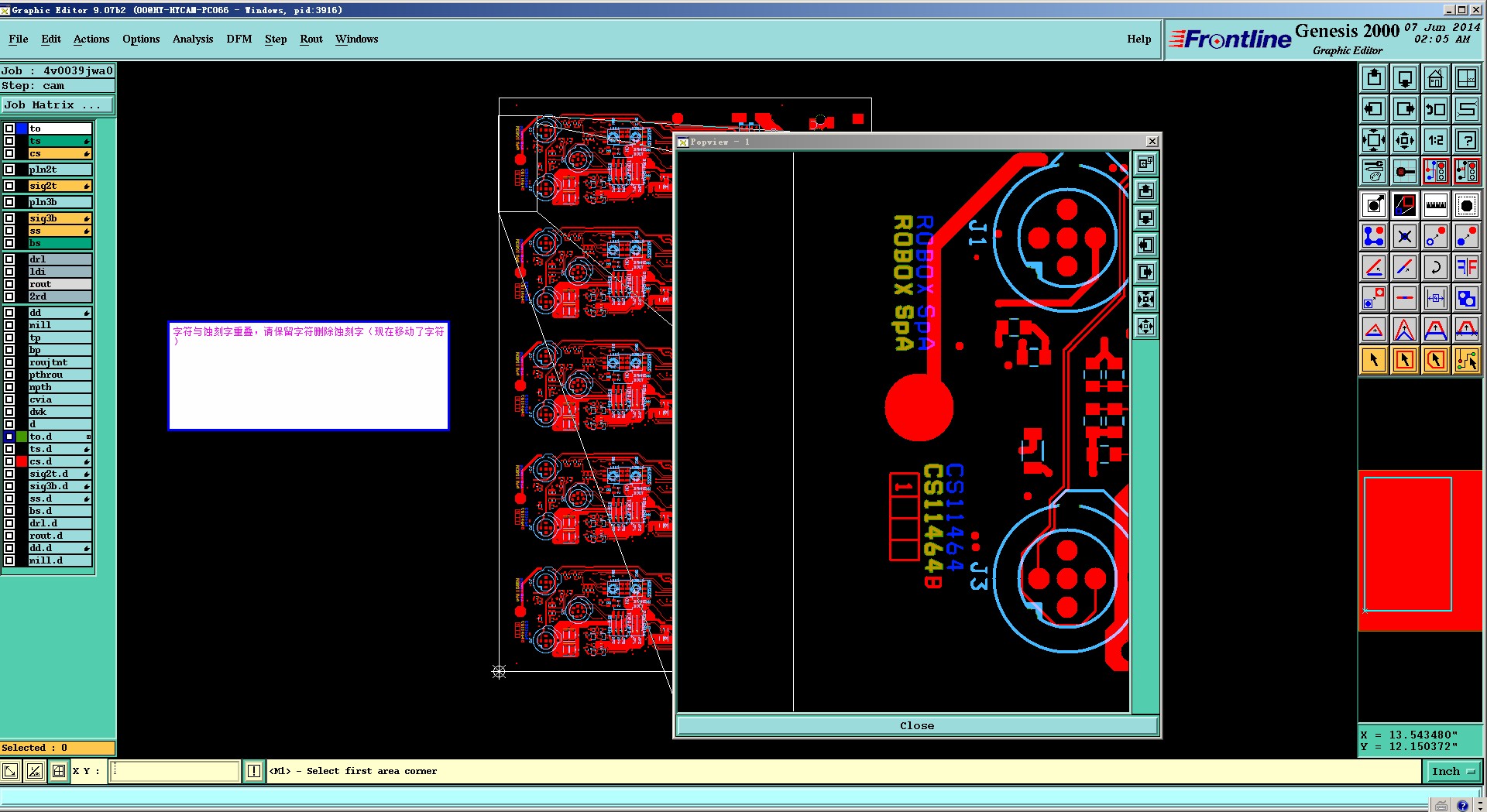Click the home view icon

[1436, 78]
